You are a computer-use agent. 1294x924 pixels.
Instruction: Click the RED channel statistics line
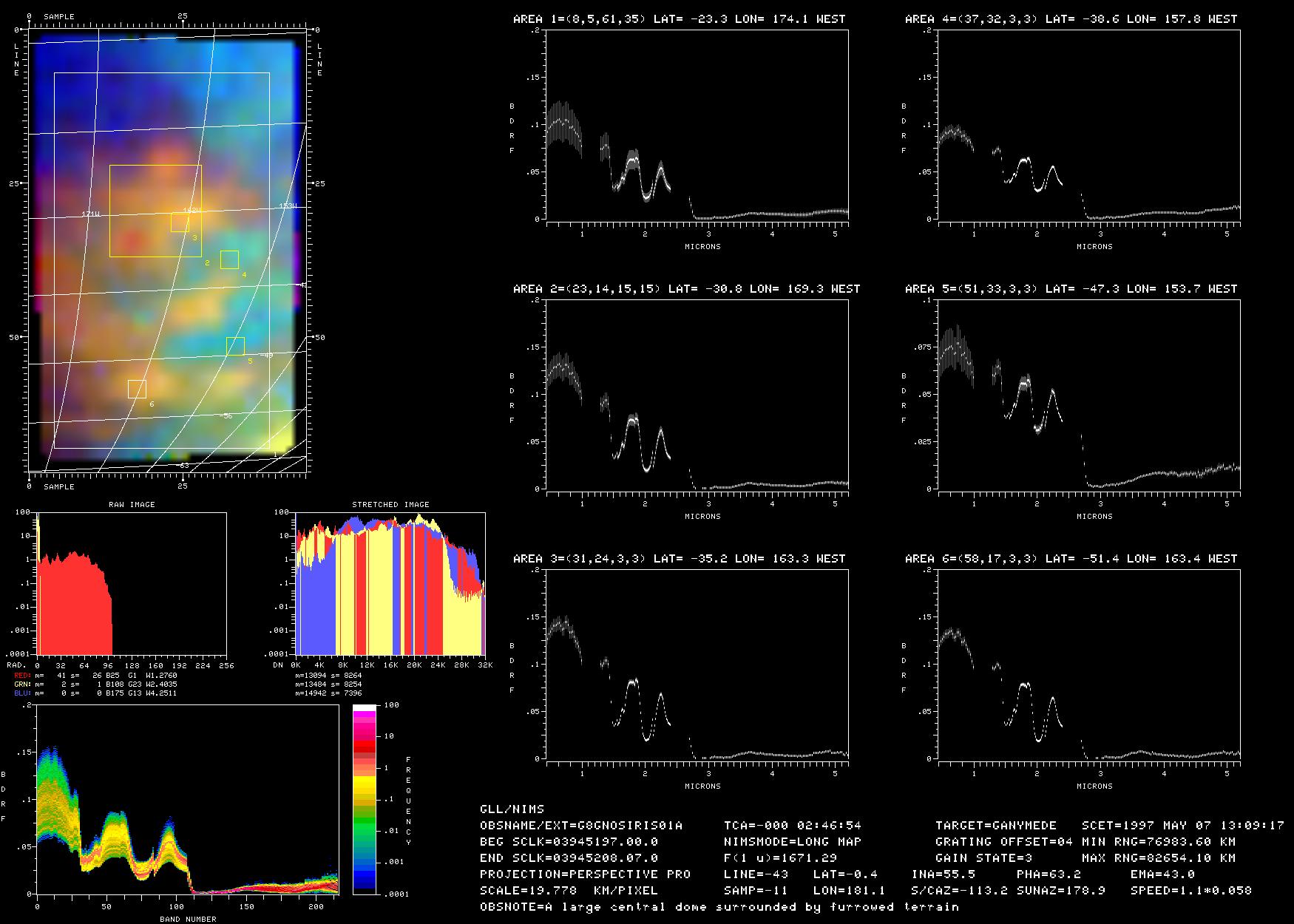pos(96,676)
